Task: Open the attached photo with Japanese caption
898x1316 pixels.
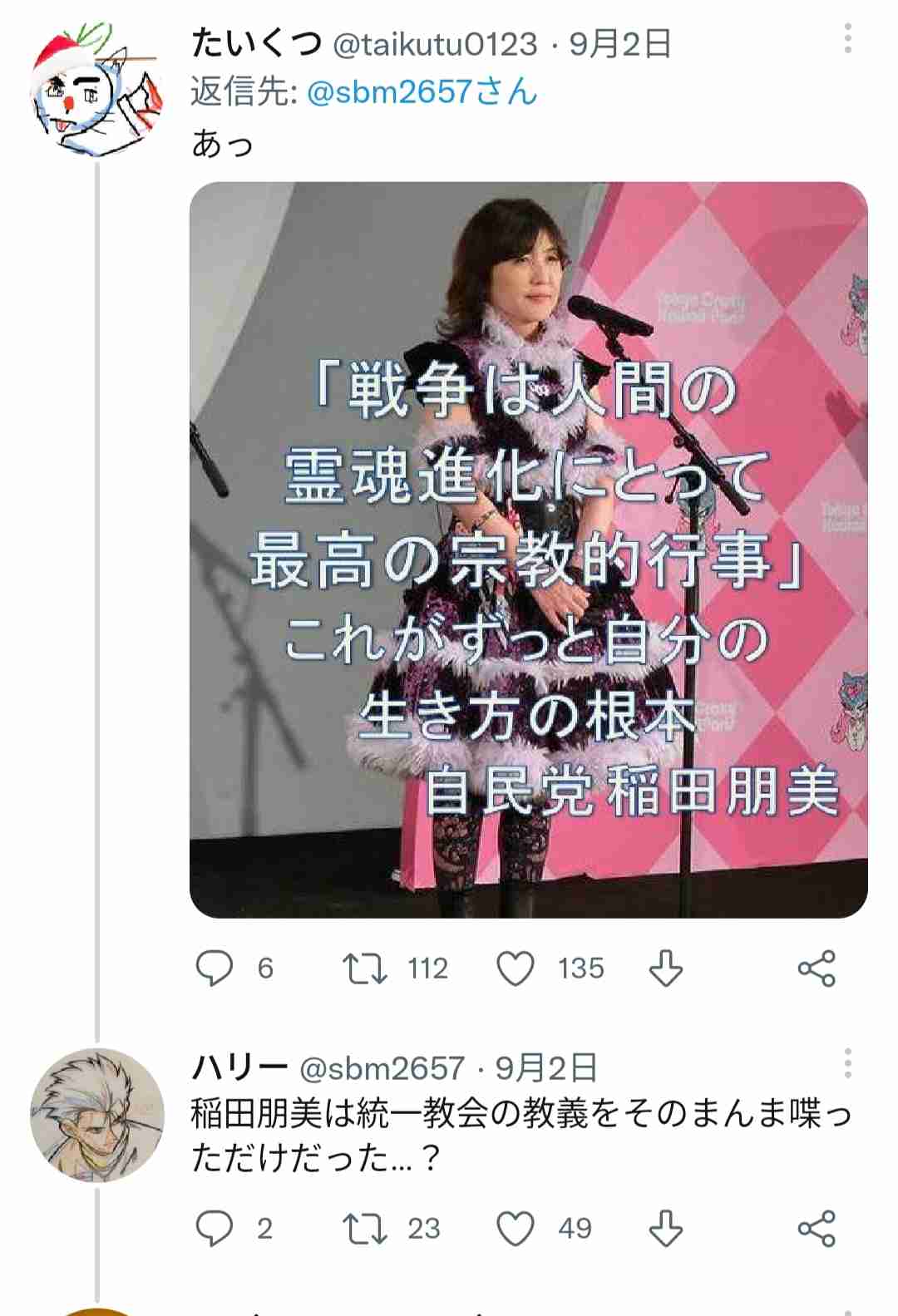Action: (529, 550)
